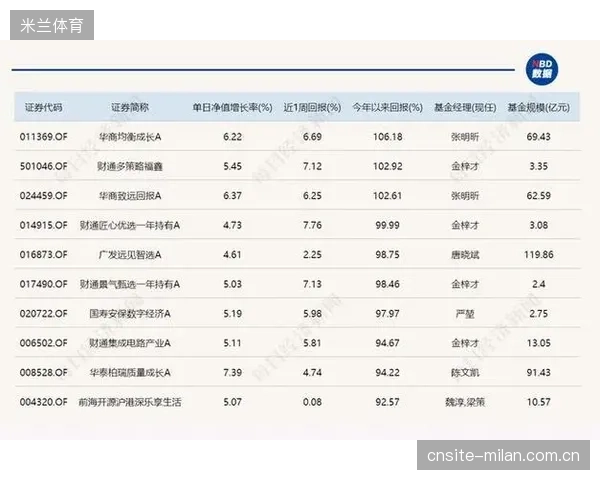Select fund code 017490.OF
The image size is (600, 480).
tap(44, 284)
